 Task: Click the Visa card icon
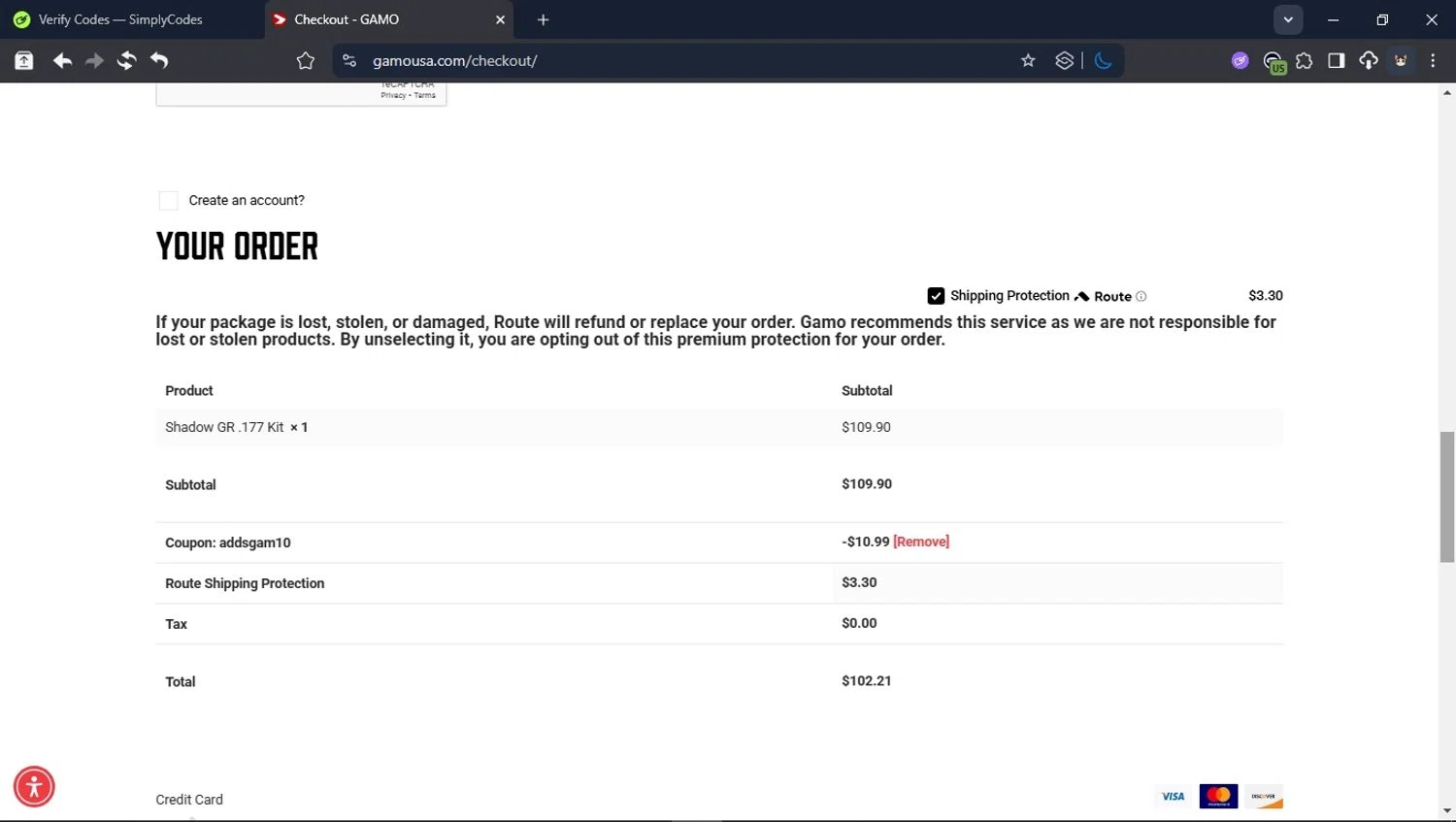point(1173,797)
